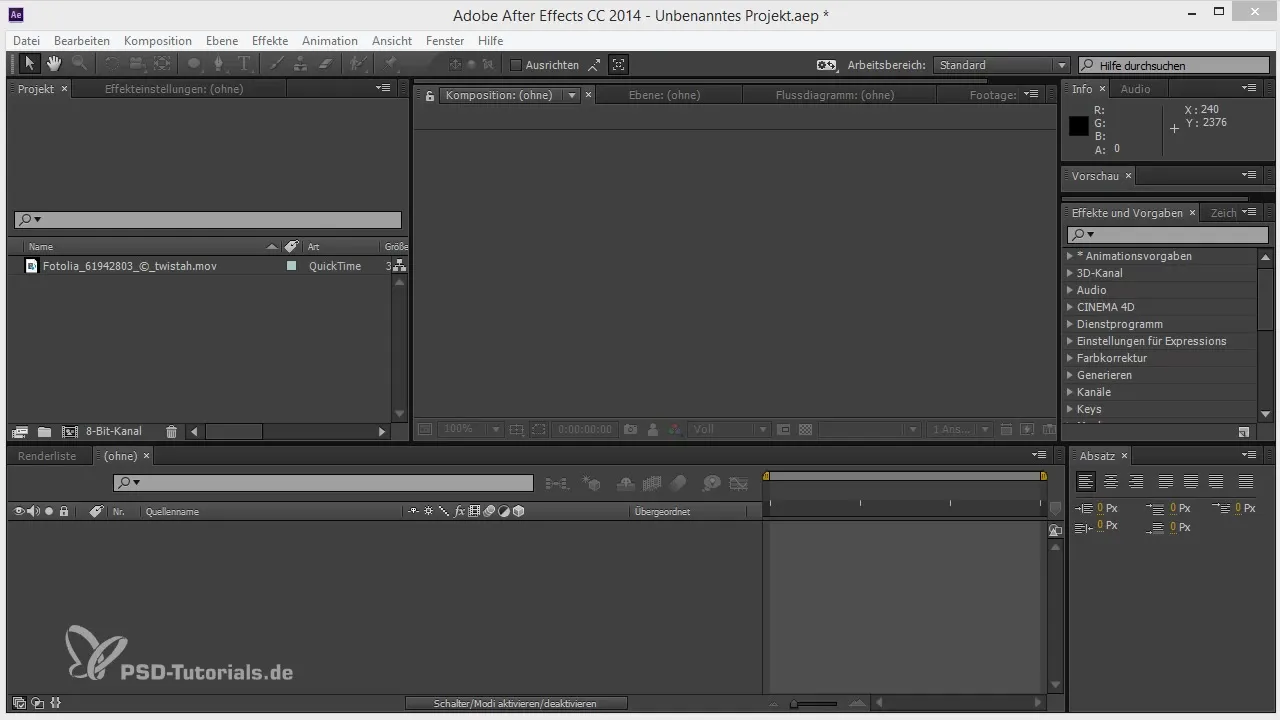The image size is (1280, 720).
Task: Switch to the Renderliste tab
Action: tap(47, 456)
